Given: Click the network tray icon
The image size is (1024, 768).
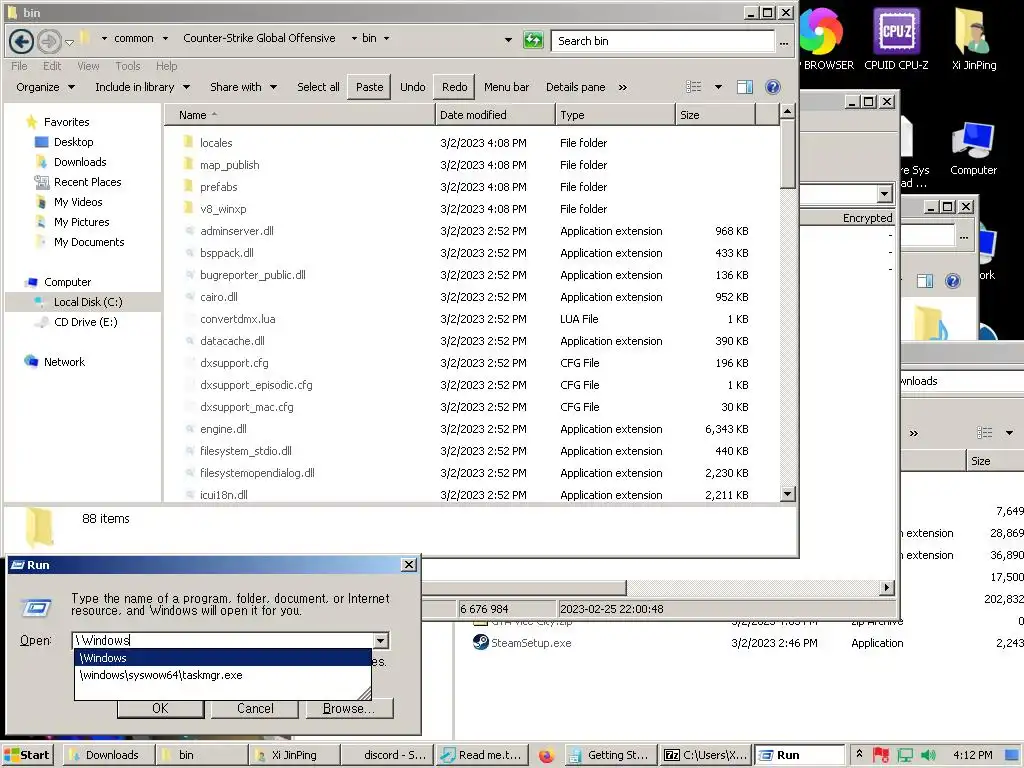Looking at the screenshot, I should [x=905, y=755].
